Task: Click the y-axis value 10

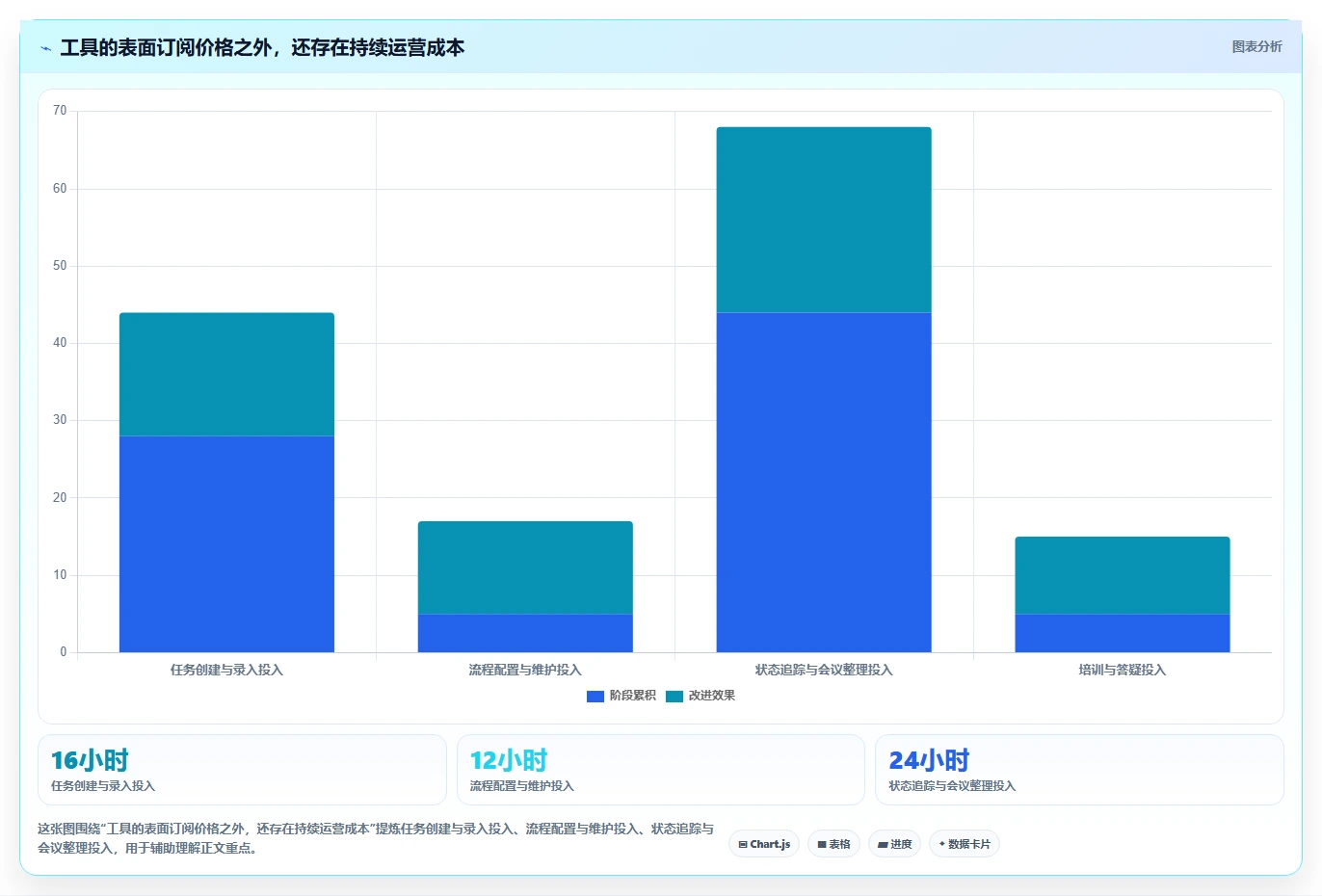Action: click(60, 575)
